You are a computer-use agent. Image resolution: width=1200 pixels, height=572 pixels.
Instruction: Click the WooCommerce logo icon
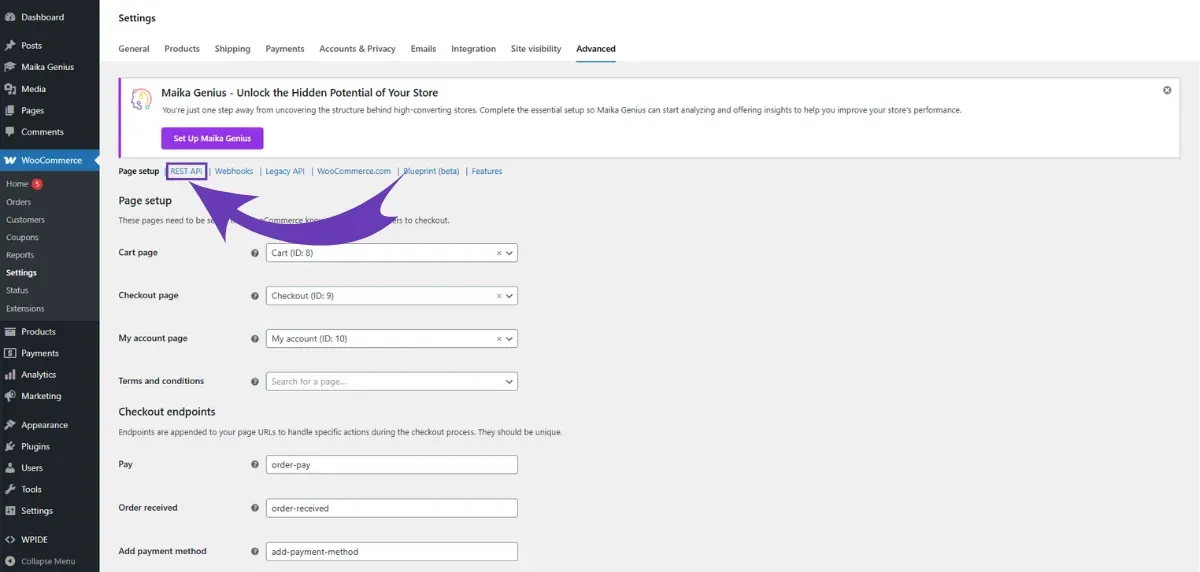point(10,160)
